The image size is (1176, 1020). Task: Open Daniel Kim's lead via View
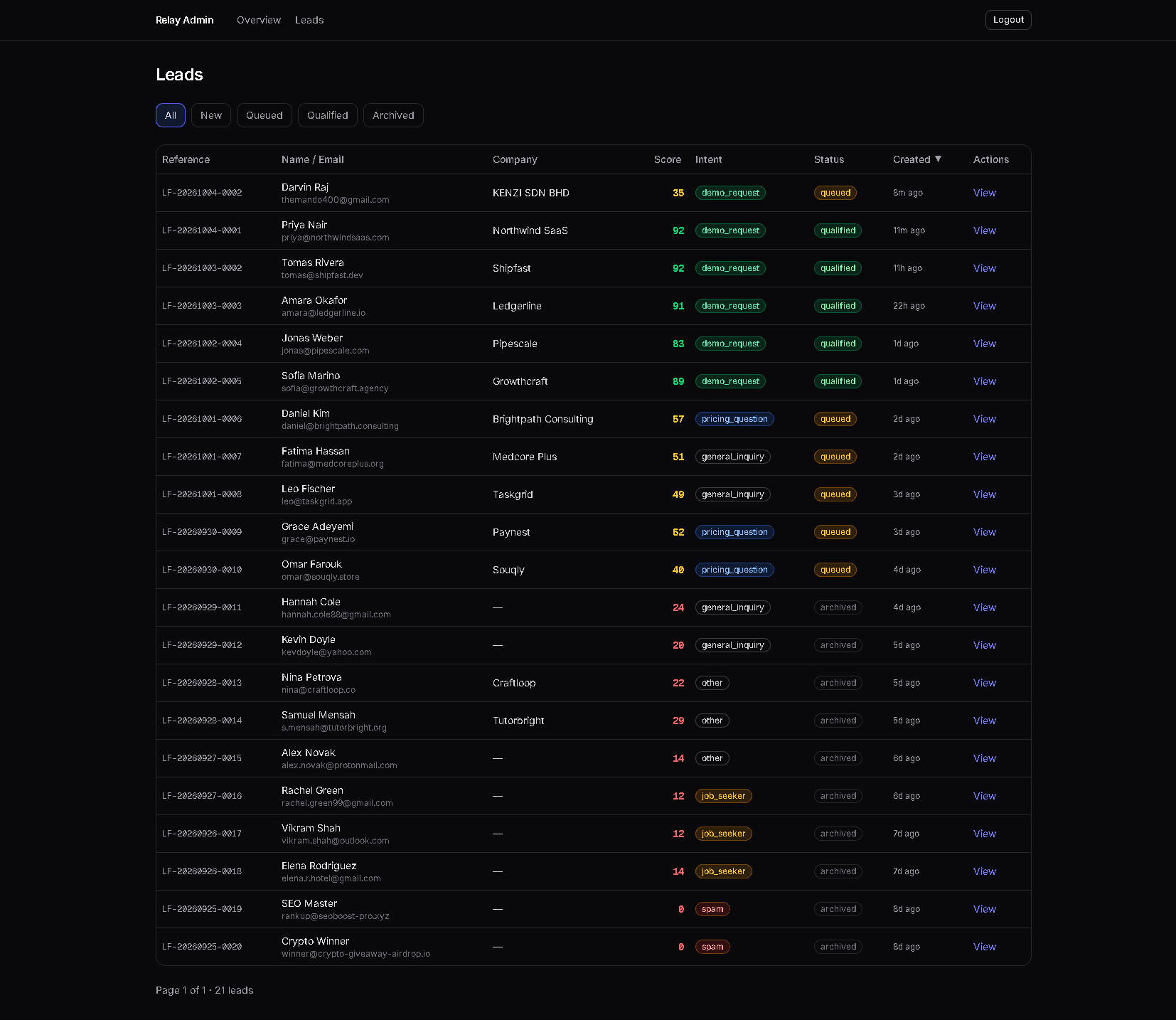[985, 419]
